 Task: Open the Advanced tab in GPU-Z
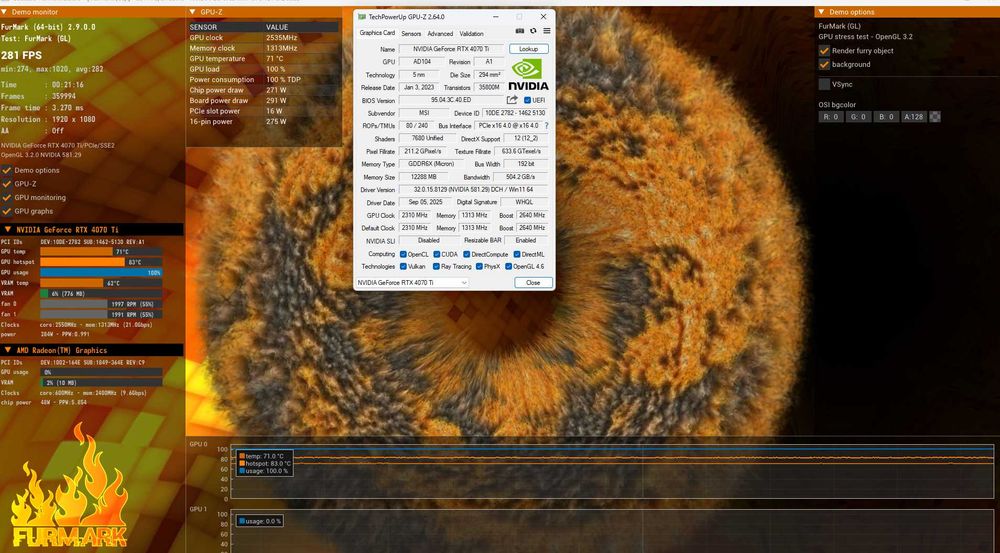click(440, 34)
